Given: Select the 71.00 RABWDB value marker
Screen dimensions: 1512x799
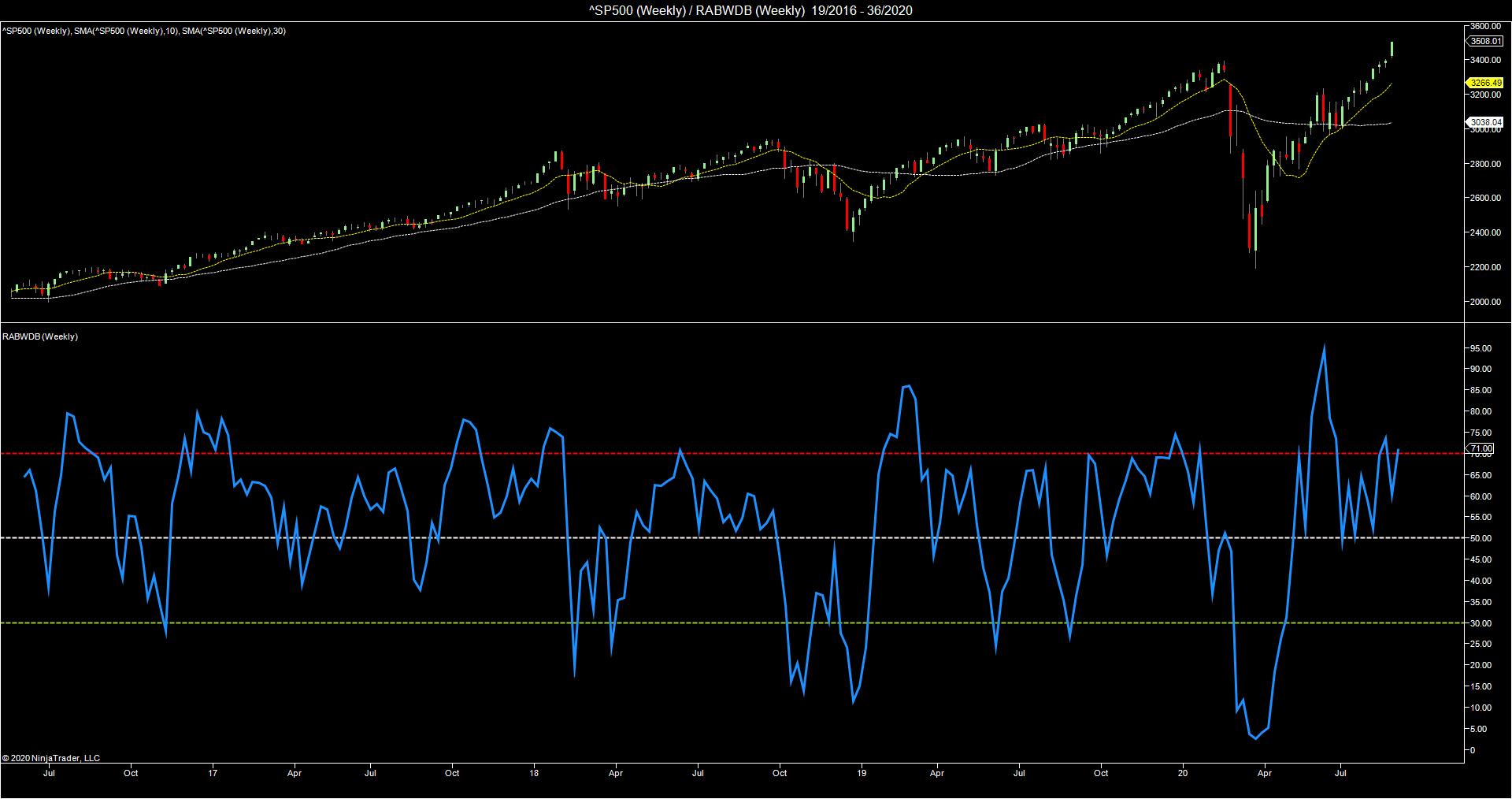Looking at the screenshot, I should [x=1481, y=448].
